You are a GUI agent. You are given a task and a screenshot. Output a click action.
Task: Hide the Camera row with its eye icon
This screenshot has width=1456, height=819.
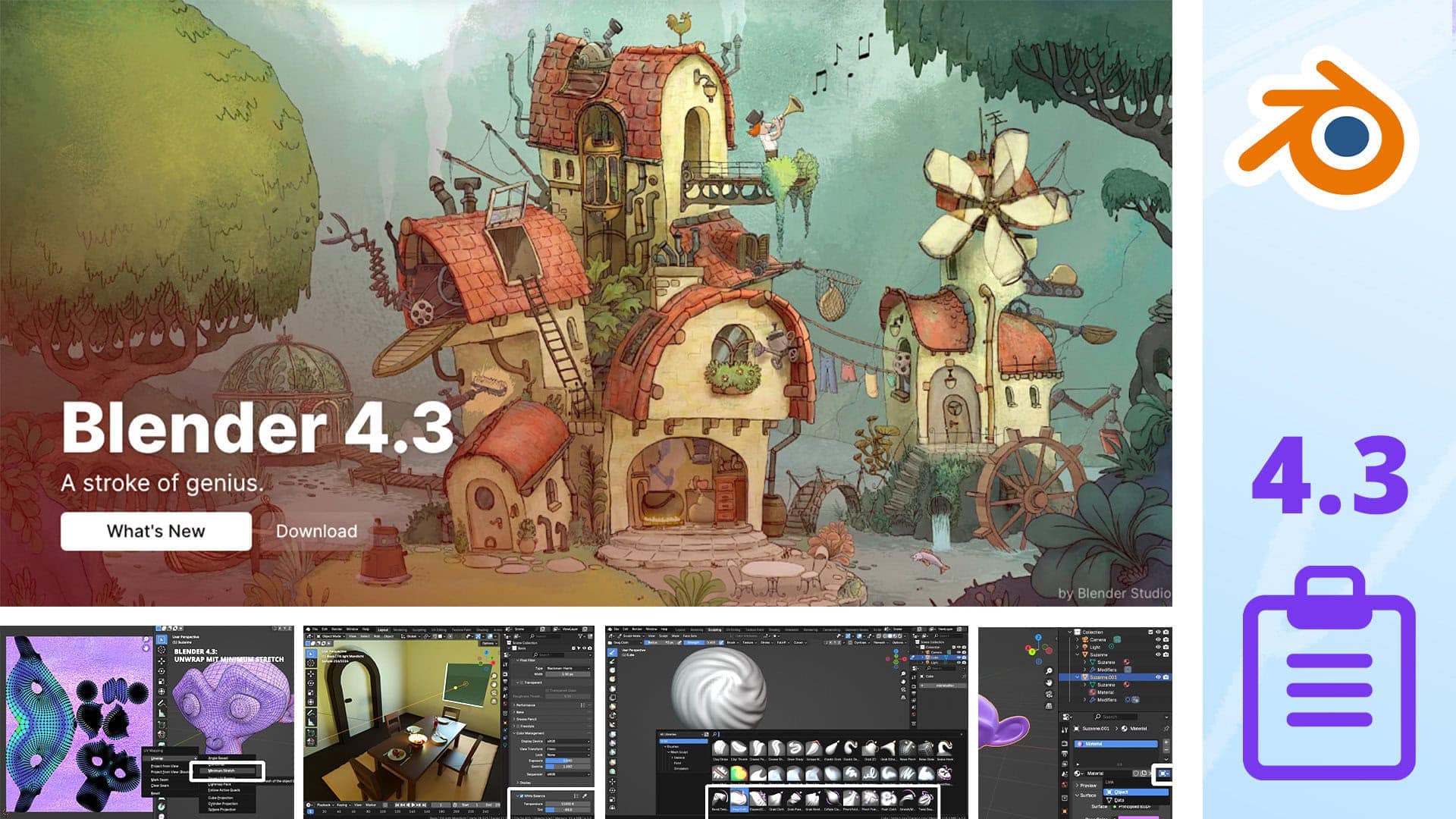click(1157, 639)
